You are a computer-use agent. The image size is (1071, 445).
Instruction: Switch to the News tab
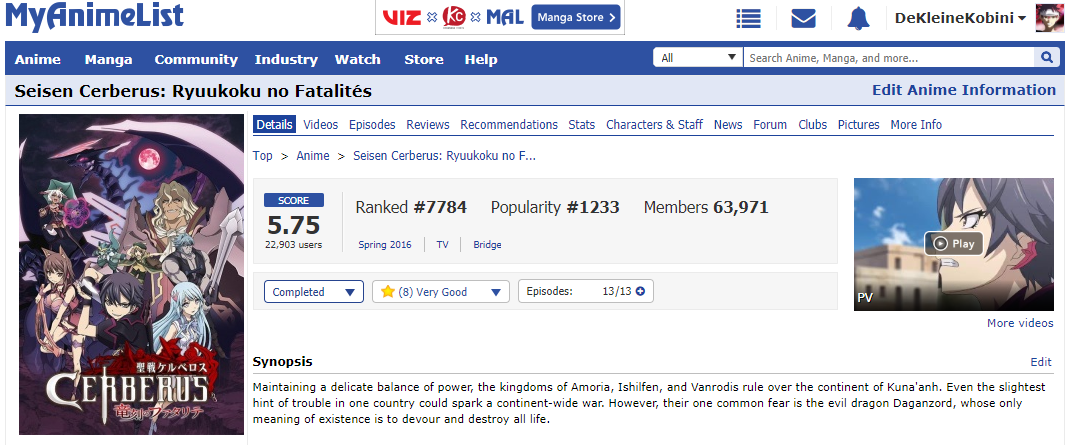728,124
